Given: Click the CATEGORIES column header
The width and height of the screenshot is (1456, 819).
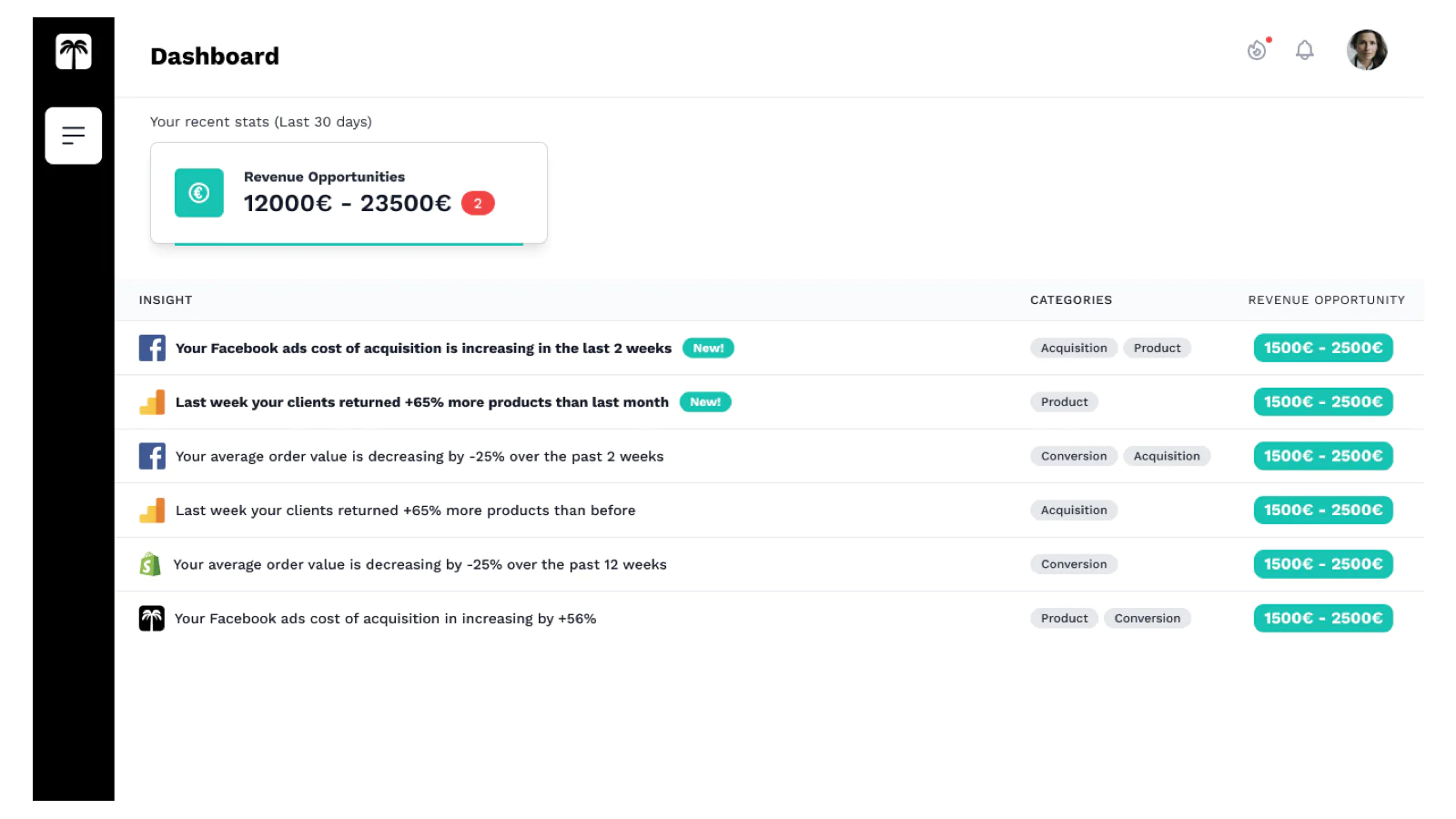Looking at the screenshot, I should (1071, 300).
